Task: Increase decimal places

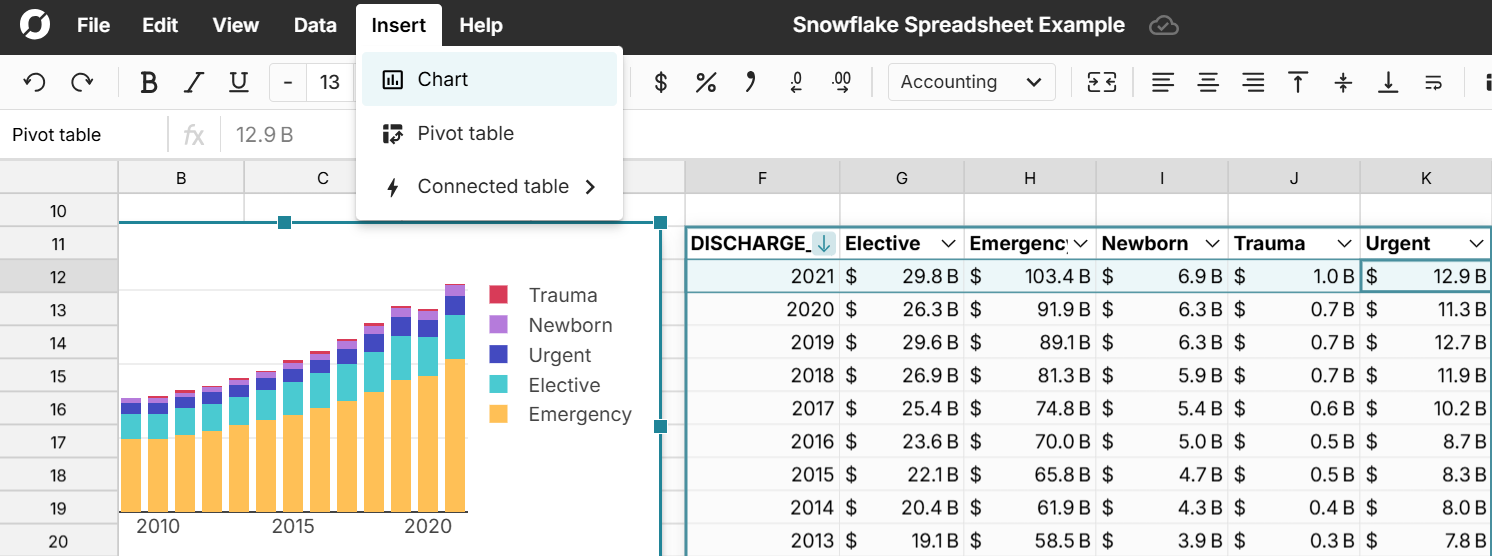Action: (842, 82)
